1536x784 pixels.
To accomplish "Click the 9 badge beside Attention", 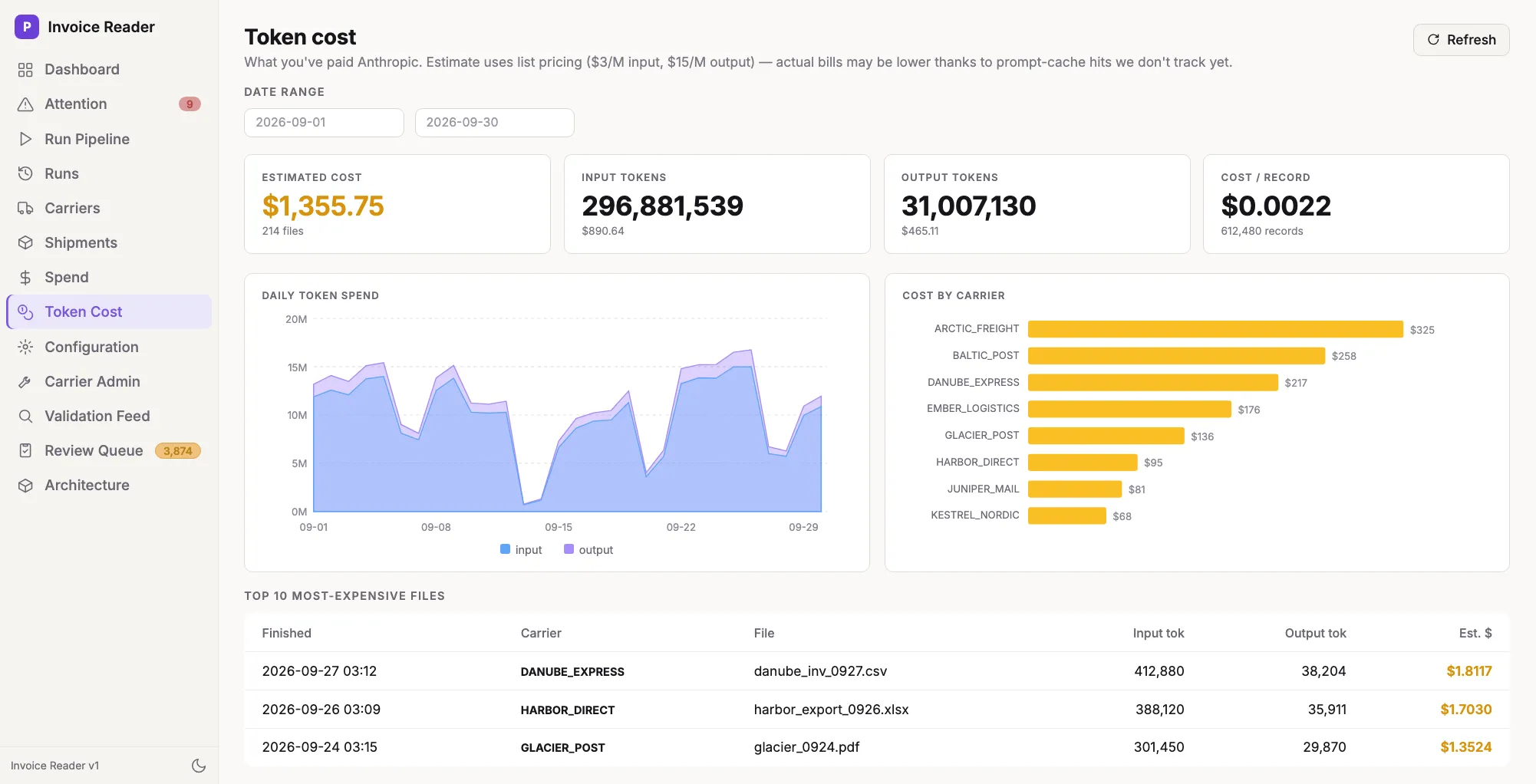I will click(190, 104).
